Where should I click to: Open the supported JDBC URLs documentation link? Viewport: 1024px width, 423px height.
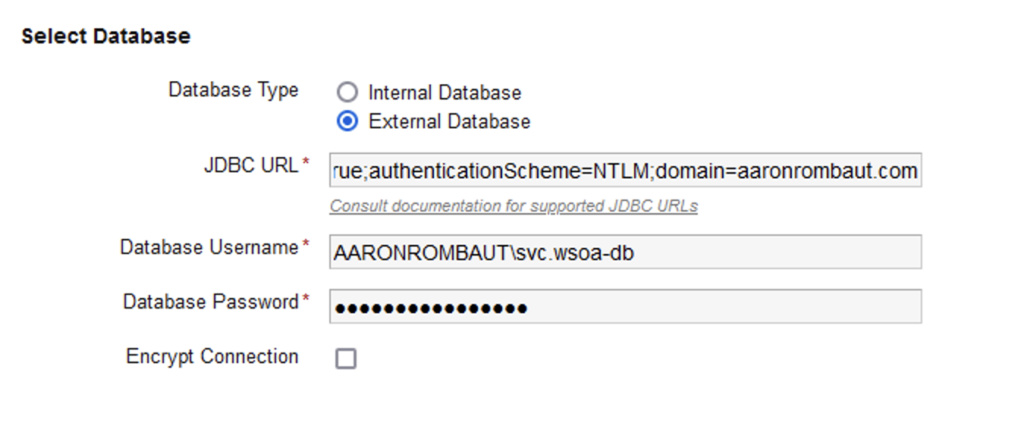[514, 207]
